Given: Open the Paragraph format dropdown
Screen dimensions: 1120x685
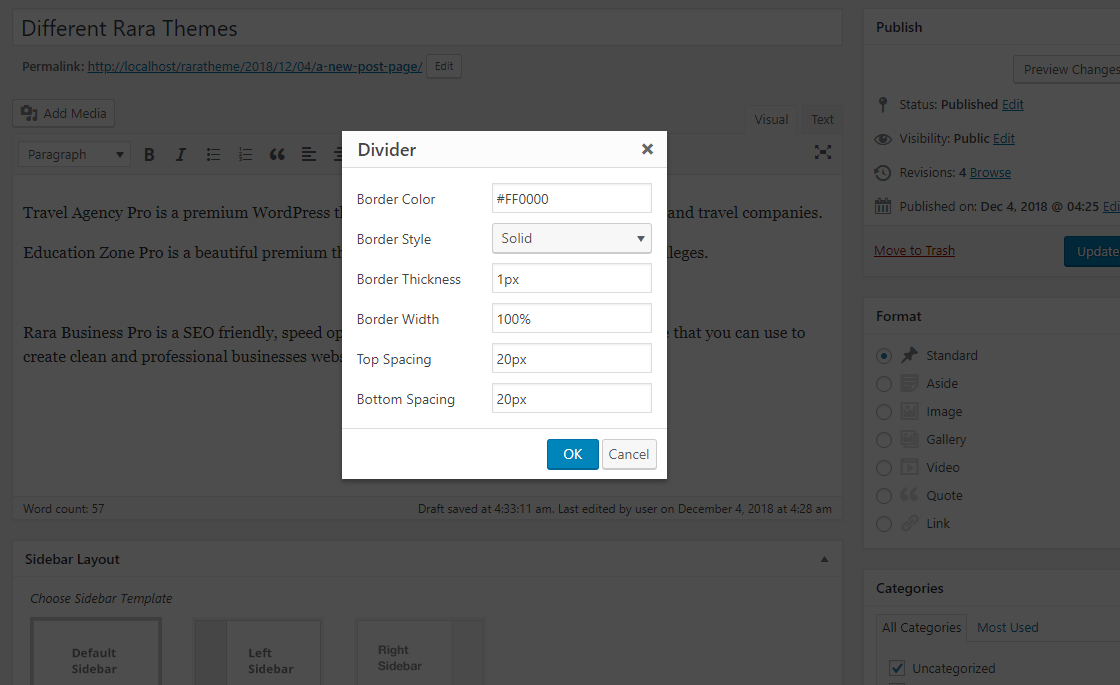Looking at the screenshot, I should tap(75, 154).
